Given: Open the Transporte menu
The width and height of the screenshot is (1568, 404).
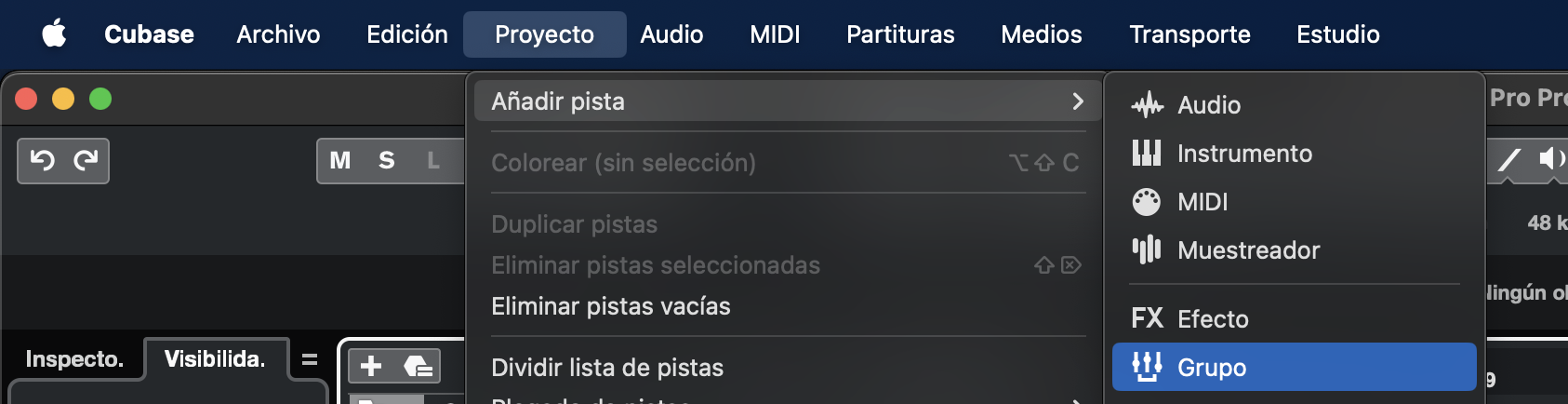Looking at the screenshot, I should tap(1189, 34).
